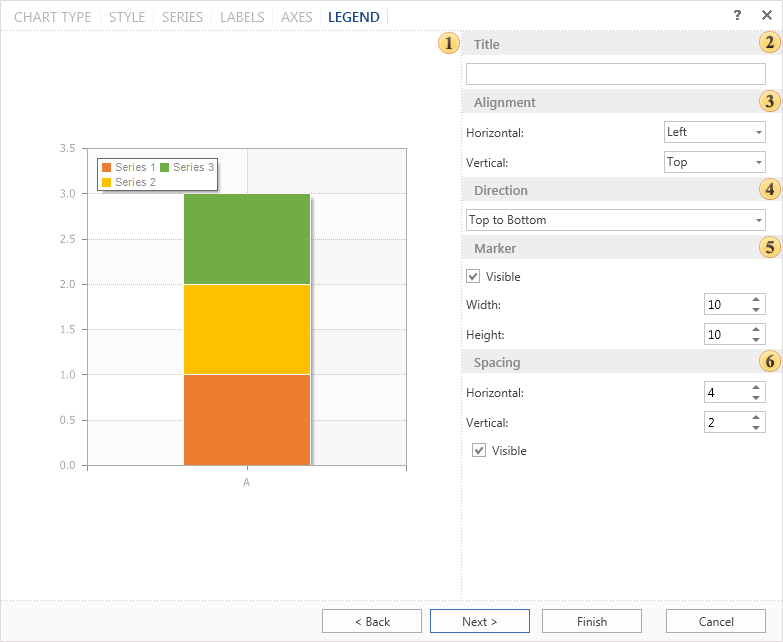Click the Marker Height down arrow

tap(755, 340)
